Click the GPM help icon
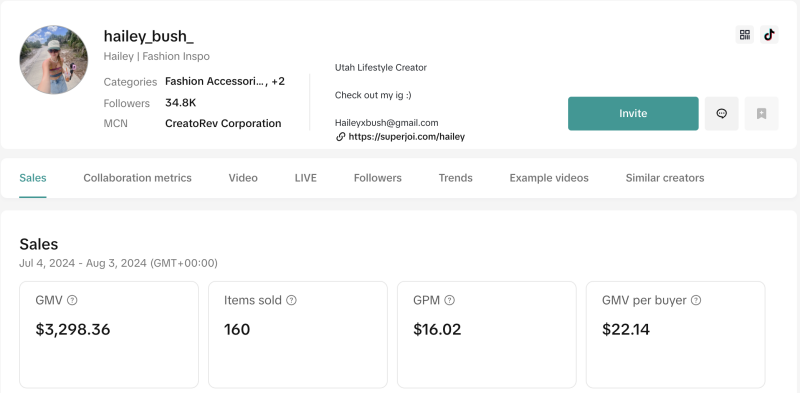 click(x=449, y=300)
